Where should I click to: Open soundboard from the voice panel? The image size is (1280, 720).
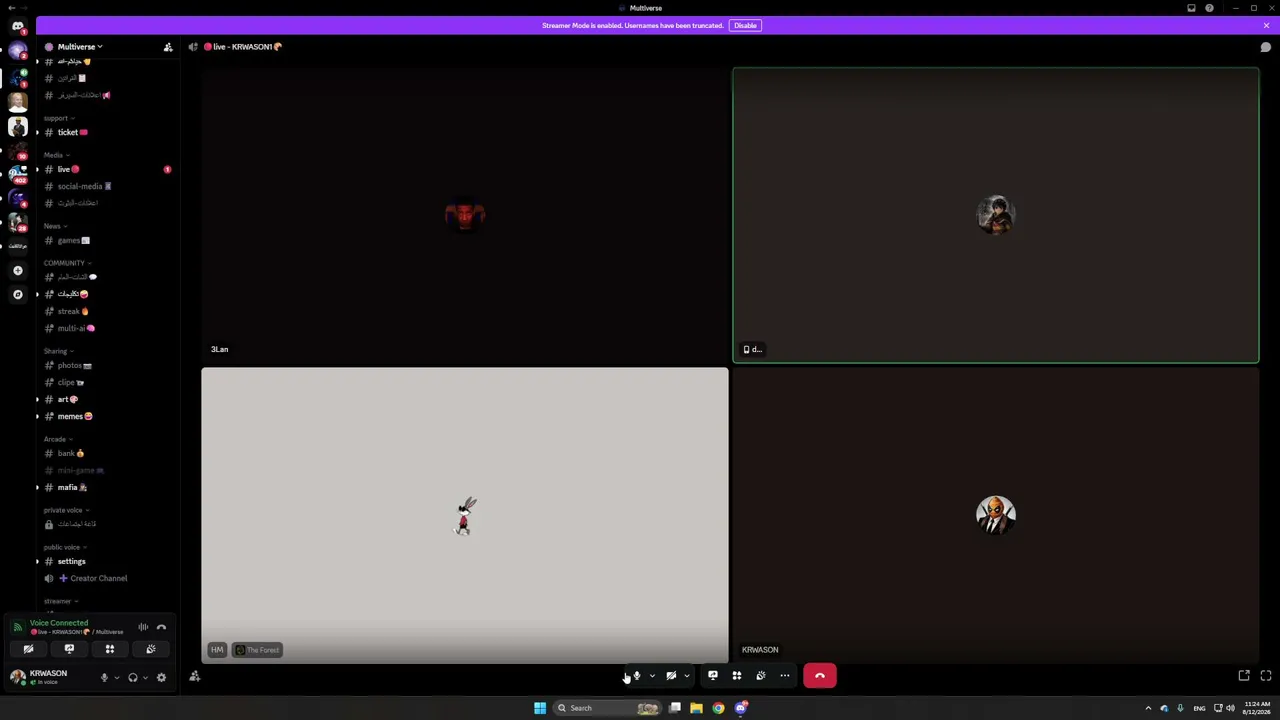click(151, 649)
